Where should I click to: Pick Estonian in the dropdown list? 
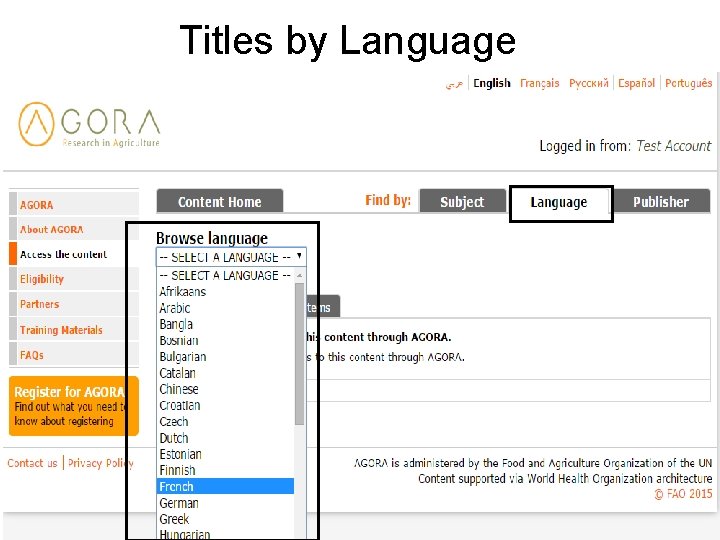[225, 454]
